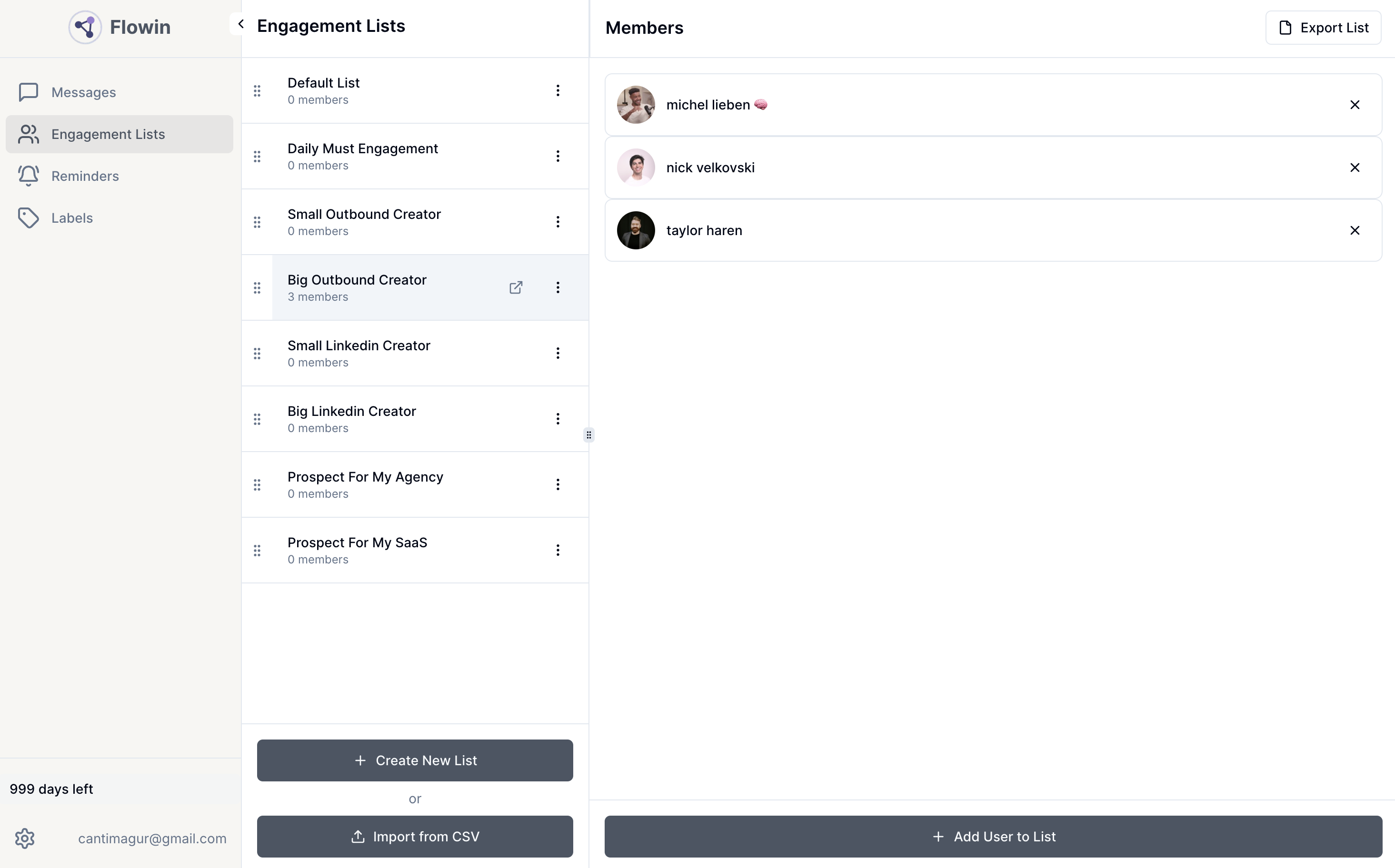Click the drag handle beside Default List

tap(257, 91)
